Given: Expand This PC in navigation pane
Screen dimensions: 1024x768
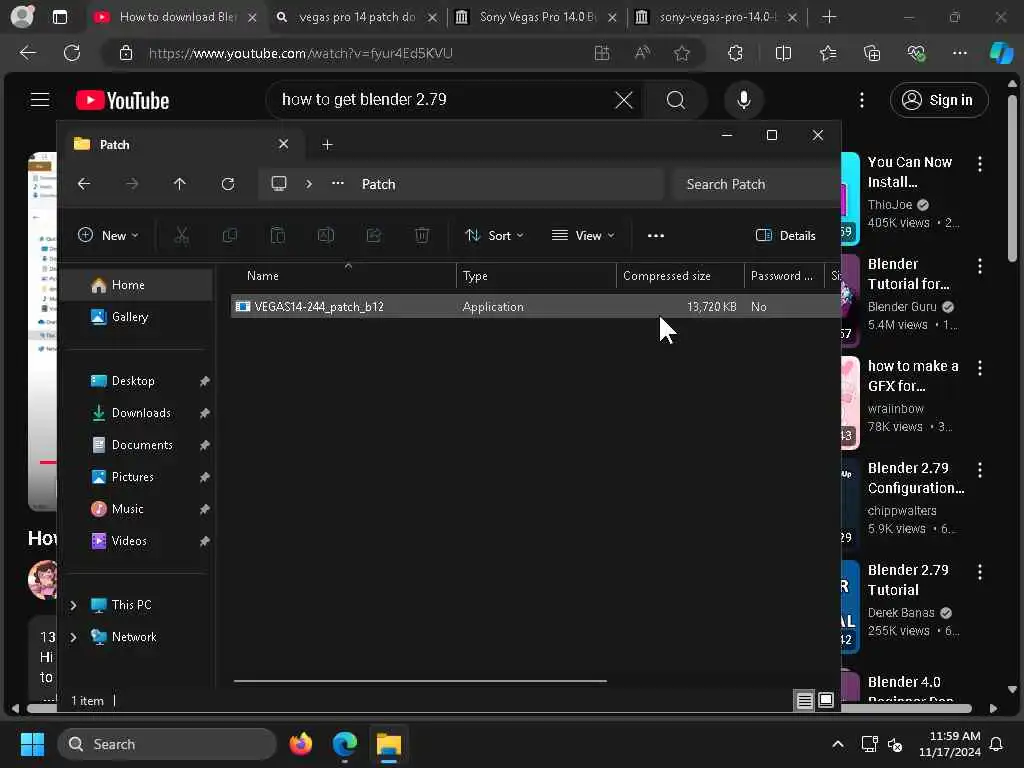Looking at the screenshot, I should click(x=73, y=605).
